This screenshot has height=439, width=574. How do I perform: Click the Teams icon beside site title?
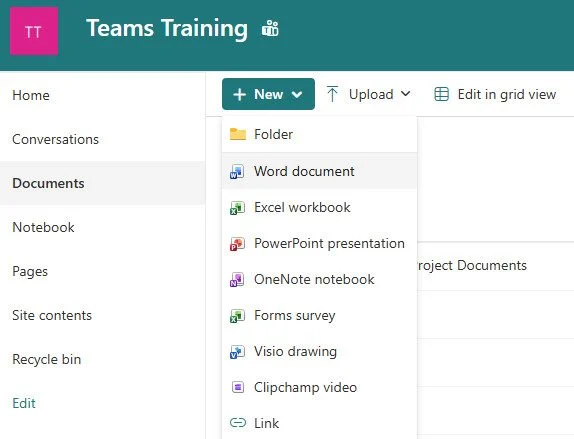(270, 28)
